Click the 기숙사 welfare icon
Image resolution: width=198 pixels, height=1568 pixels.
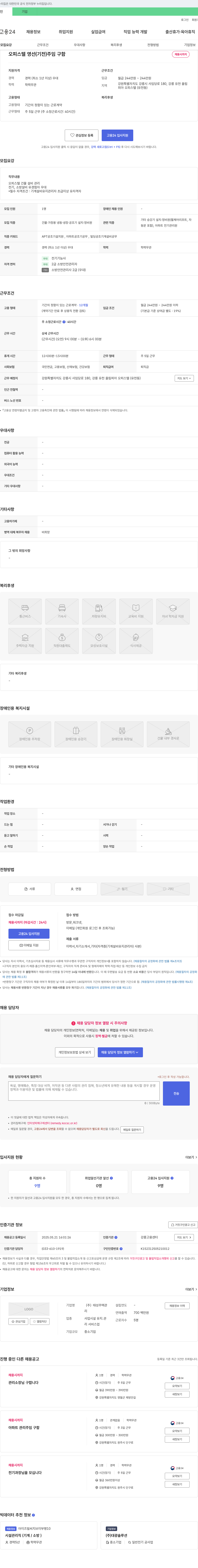click(x=62, y=612)
